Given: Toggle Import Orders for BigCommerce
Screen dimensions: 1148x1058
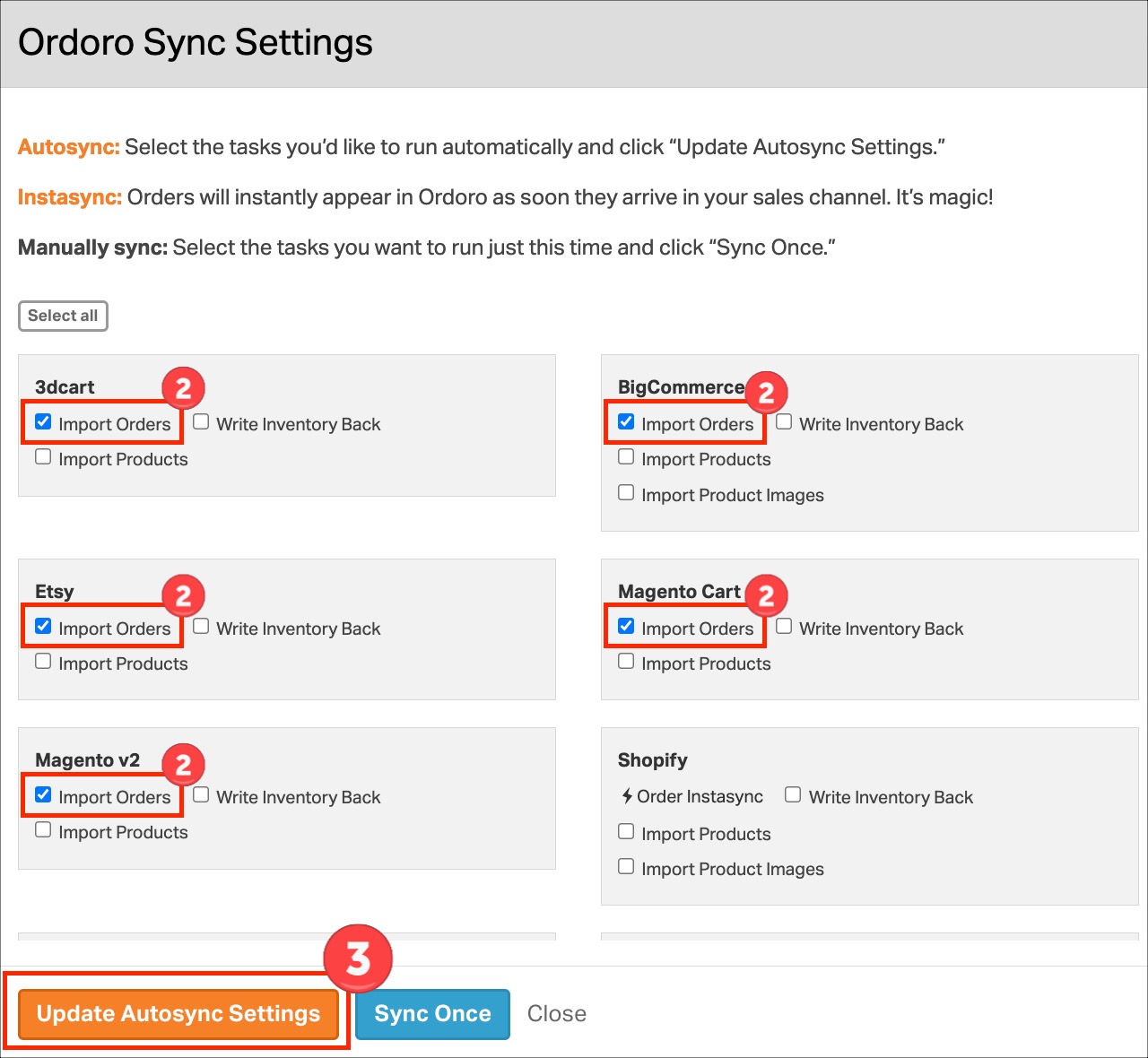Looking at the screenshot, I should [x=626, y=422].
